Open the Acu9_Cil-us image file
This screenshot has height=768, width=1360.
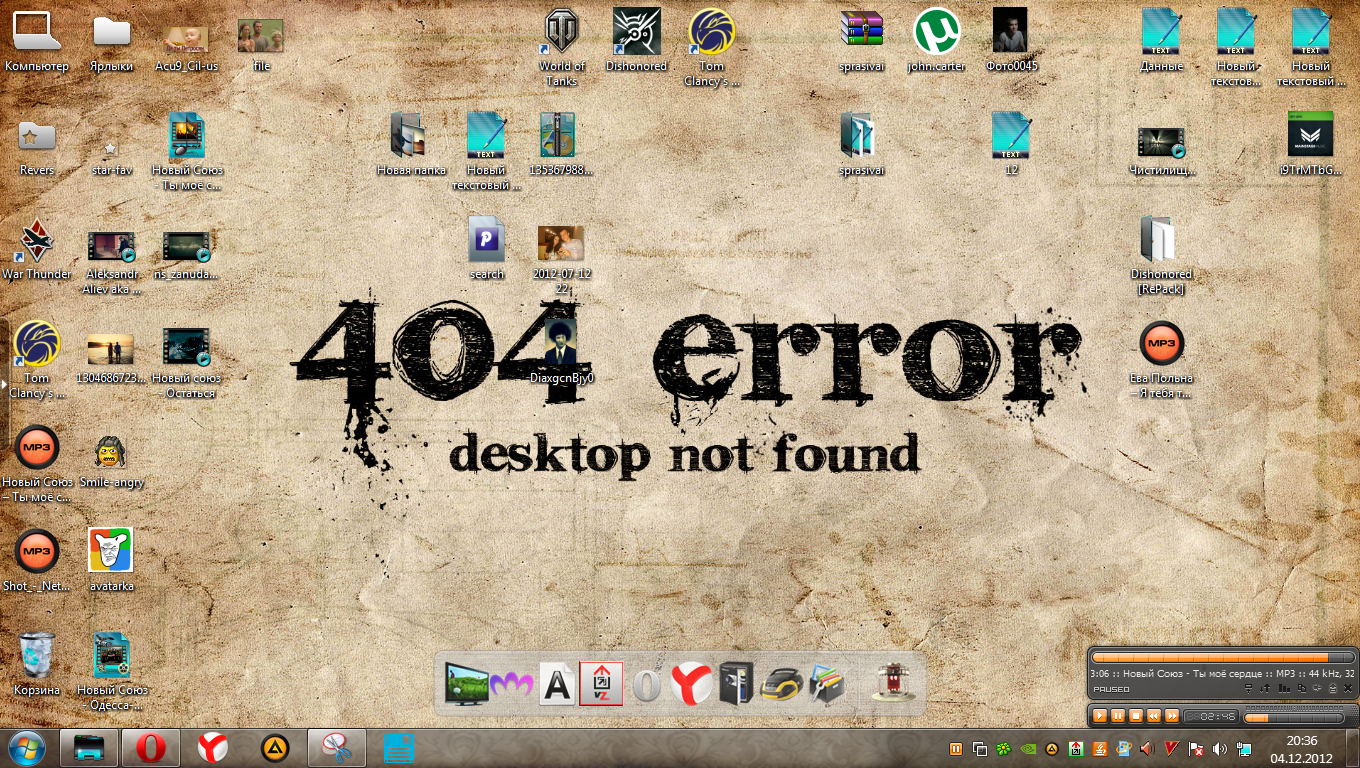187,48
